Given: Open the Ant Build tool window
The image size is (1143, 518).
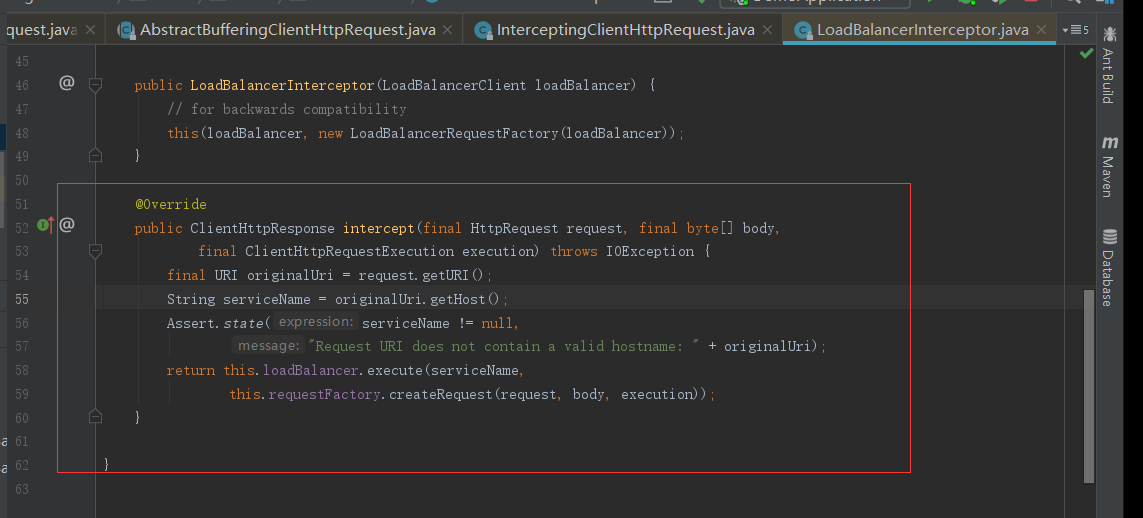Looking at the screenshot, I should click(x=1109, y=66).
